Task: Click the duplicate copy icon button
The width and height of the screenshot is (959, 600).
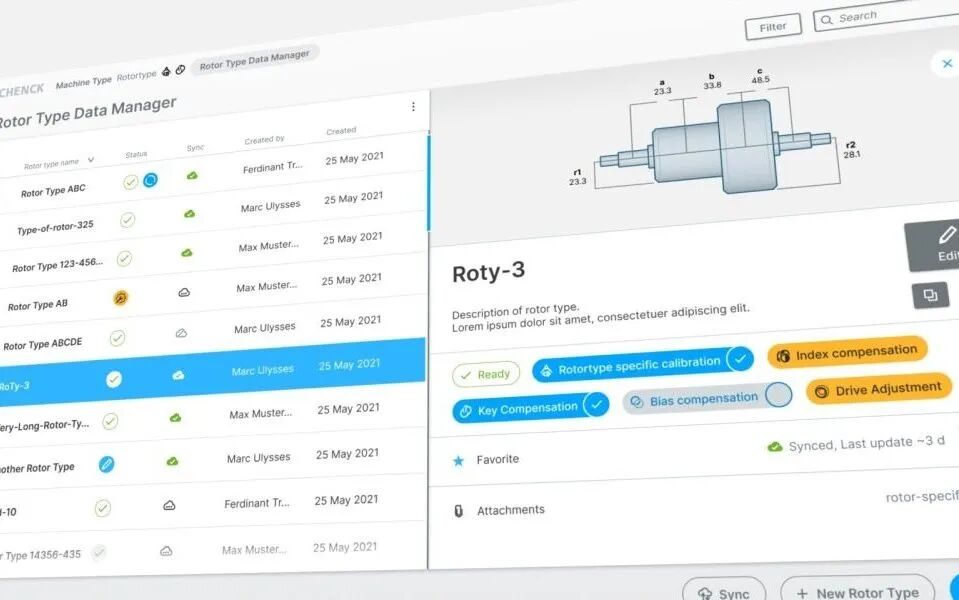Action: (x=930, y=295)
